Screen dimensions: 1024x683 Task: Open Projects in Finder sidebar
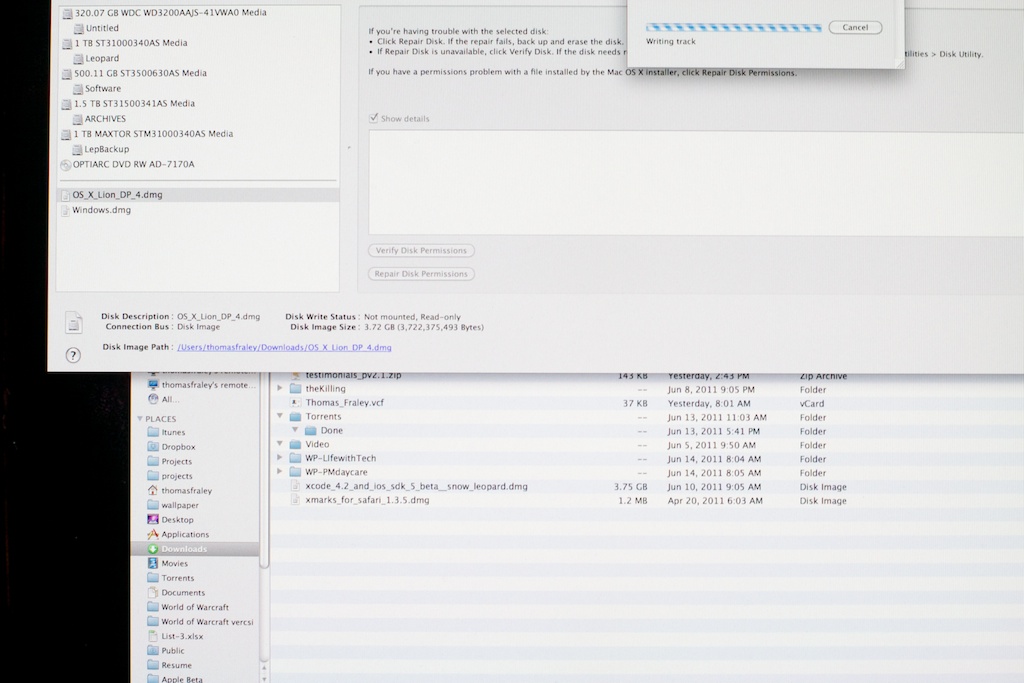(176, 462)
